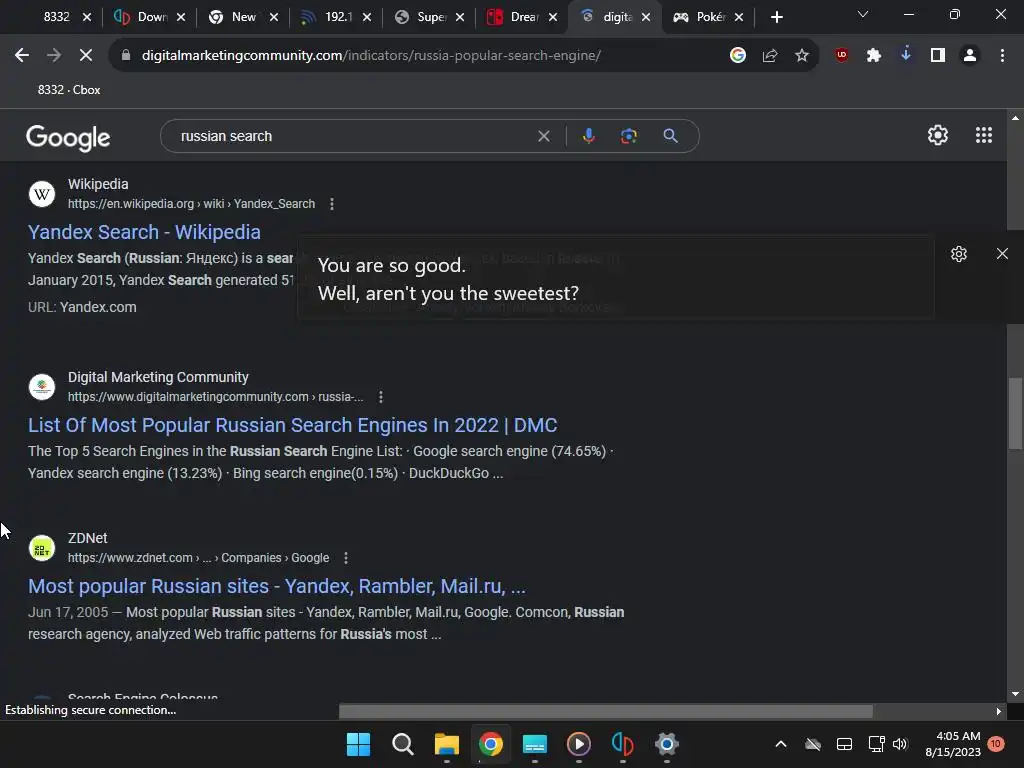Click the scroll-down arrow of page scrollbar
1024x768 pixels.
1015,694
